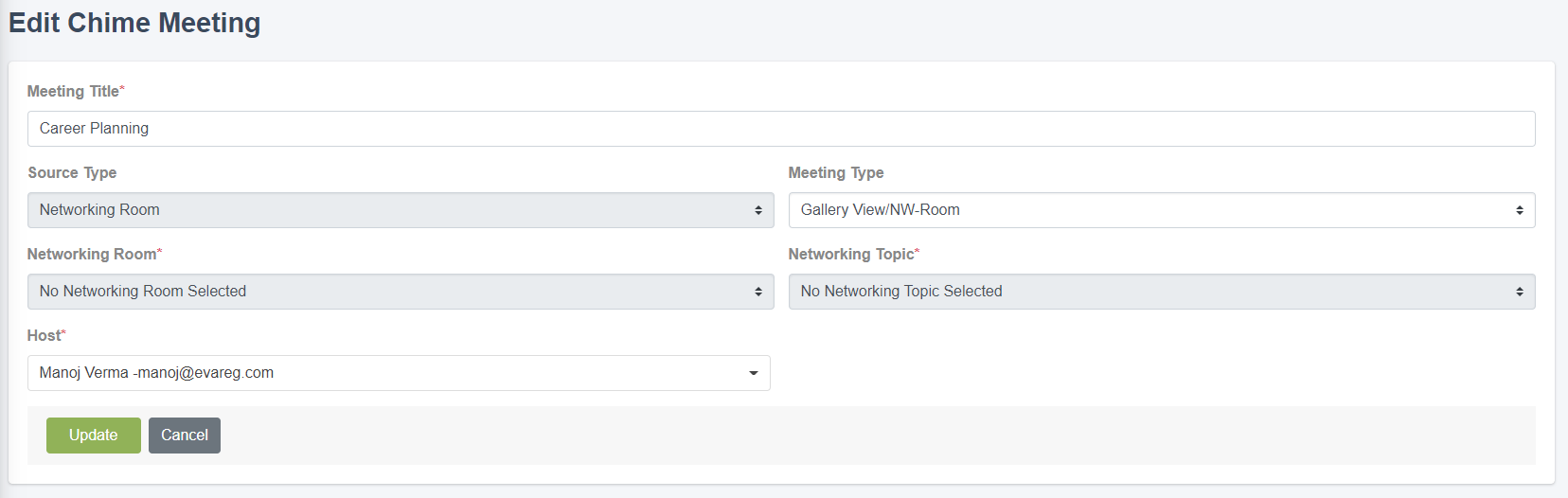The image size is (1568, 498).
Task: Click the up-down arrows on Source Type select
Action: tap(758, 210)
